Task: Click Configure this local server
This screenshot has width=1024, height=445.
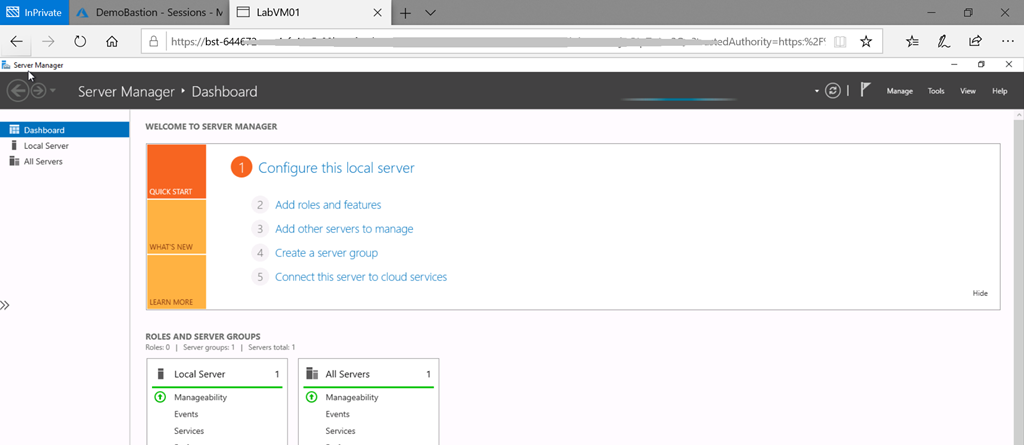Action: coord(336,168)
